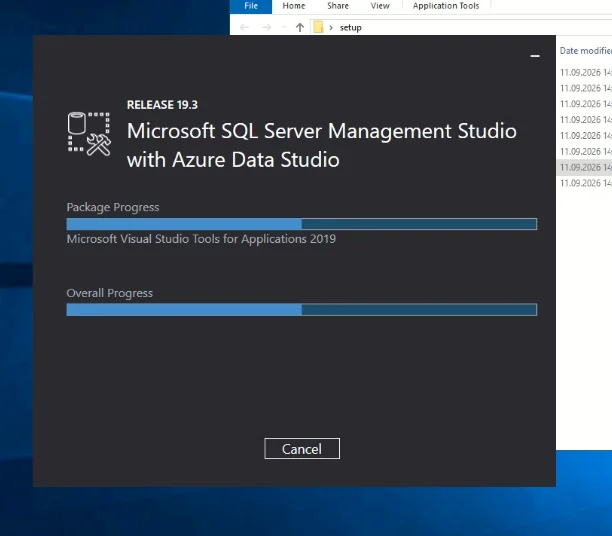Select the Application Tools tab

click(x=446, y=6)
